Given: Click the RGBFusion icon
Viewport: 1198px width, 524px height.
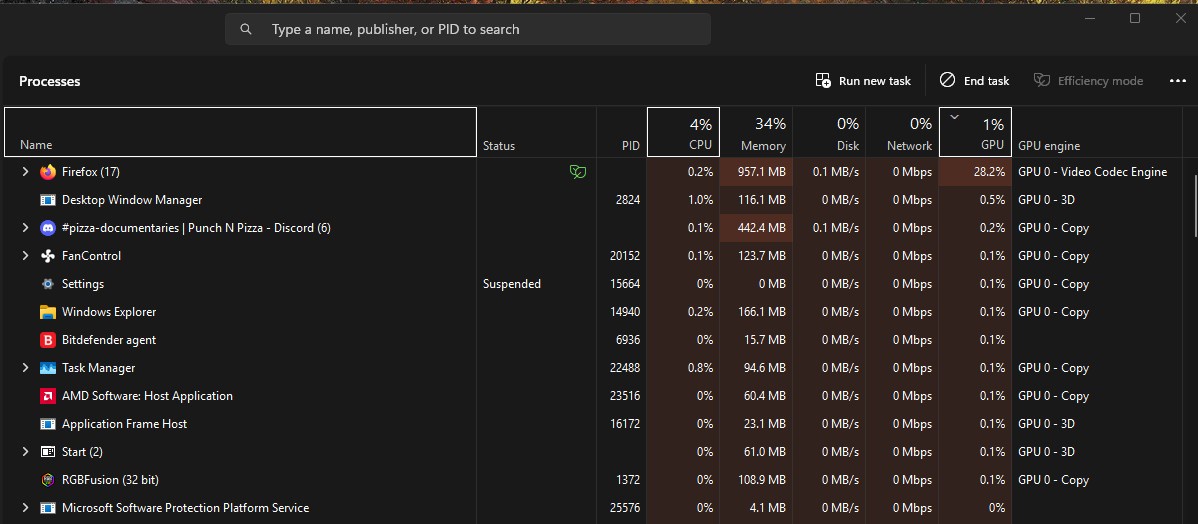Looking at the screenshot, I should 48,480.
